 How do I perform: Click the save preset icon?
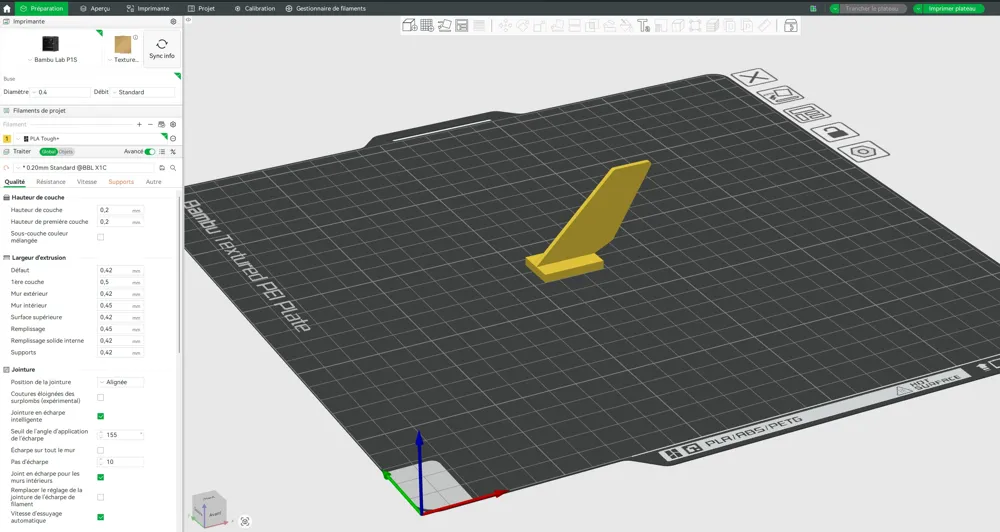(x=162, y=168)
